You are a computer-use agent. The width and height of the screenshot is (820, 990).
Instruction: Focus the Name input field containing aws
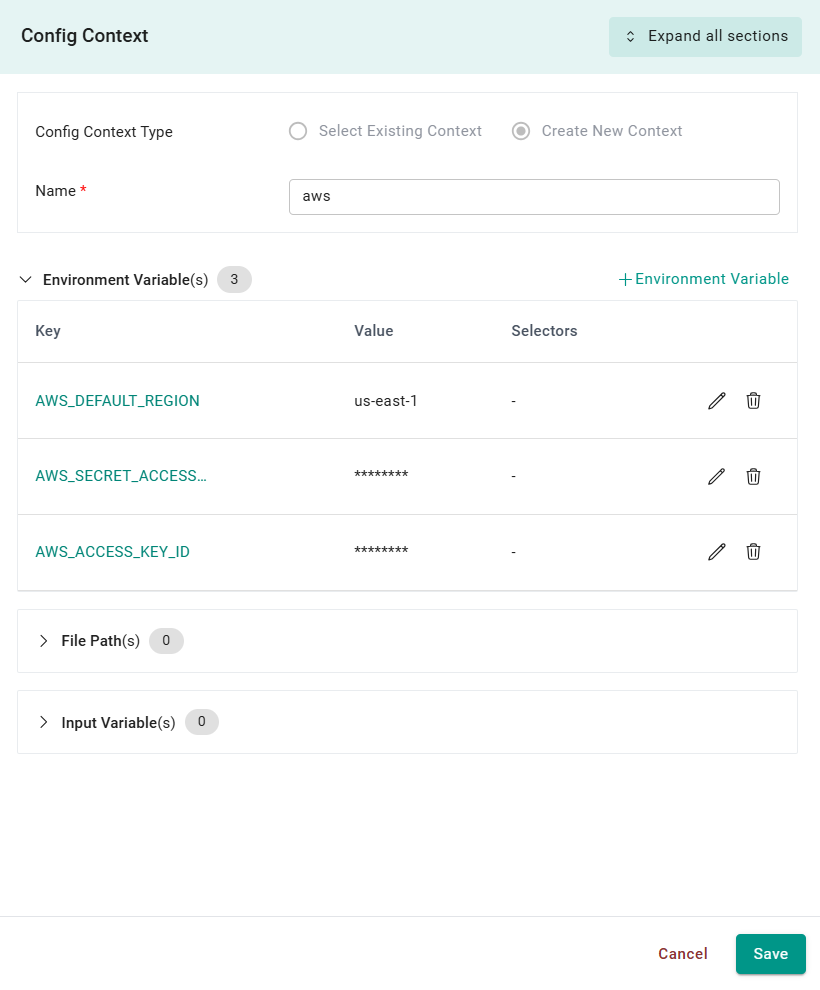point(534,197)
